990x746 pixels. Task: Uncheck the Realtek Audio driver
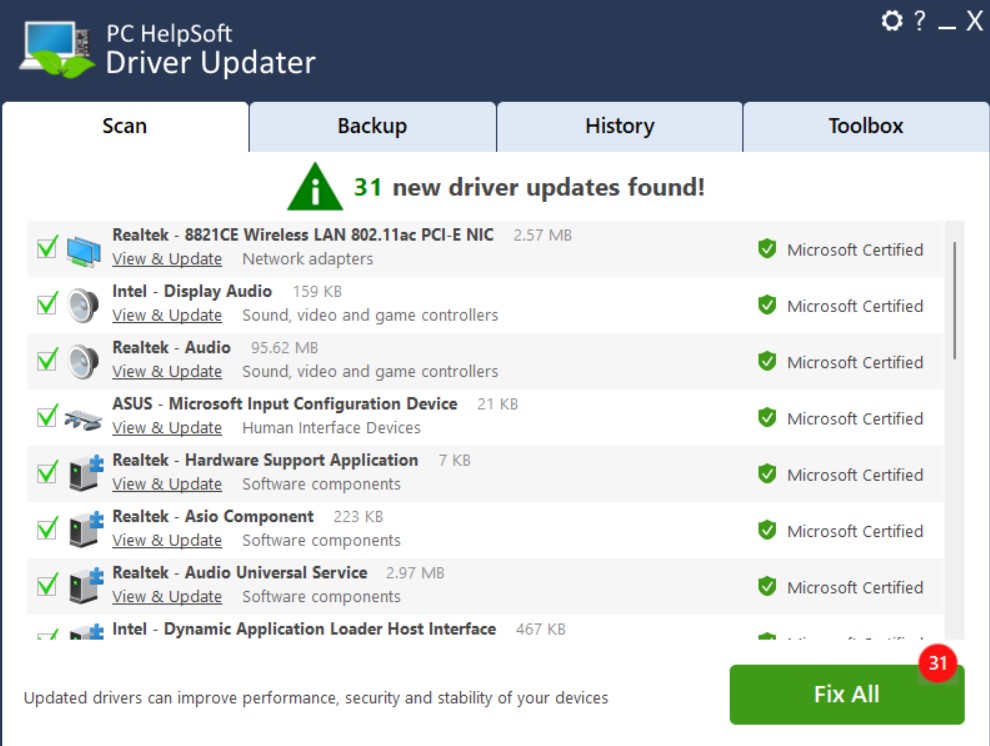point(47,360)
